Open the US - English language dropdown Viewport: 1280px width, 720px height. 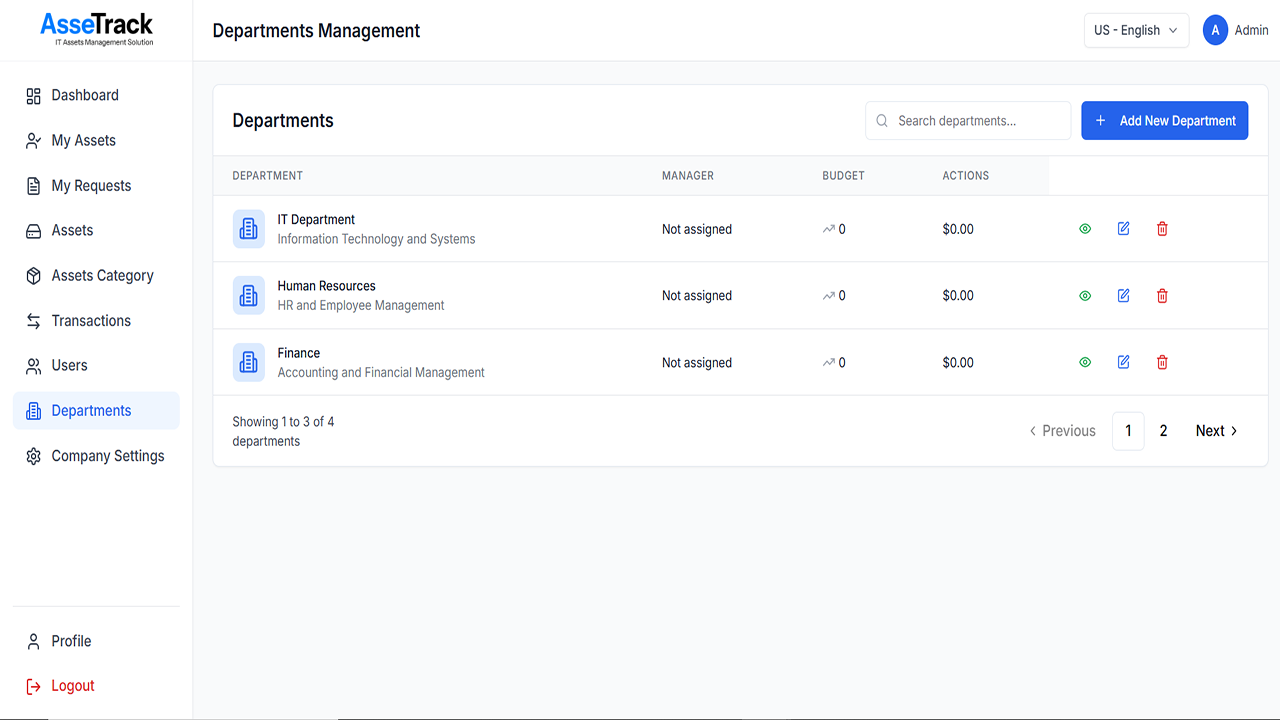1136,30
